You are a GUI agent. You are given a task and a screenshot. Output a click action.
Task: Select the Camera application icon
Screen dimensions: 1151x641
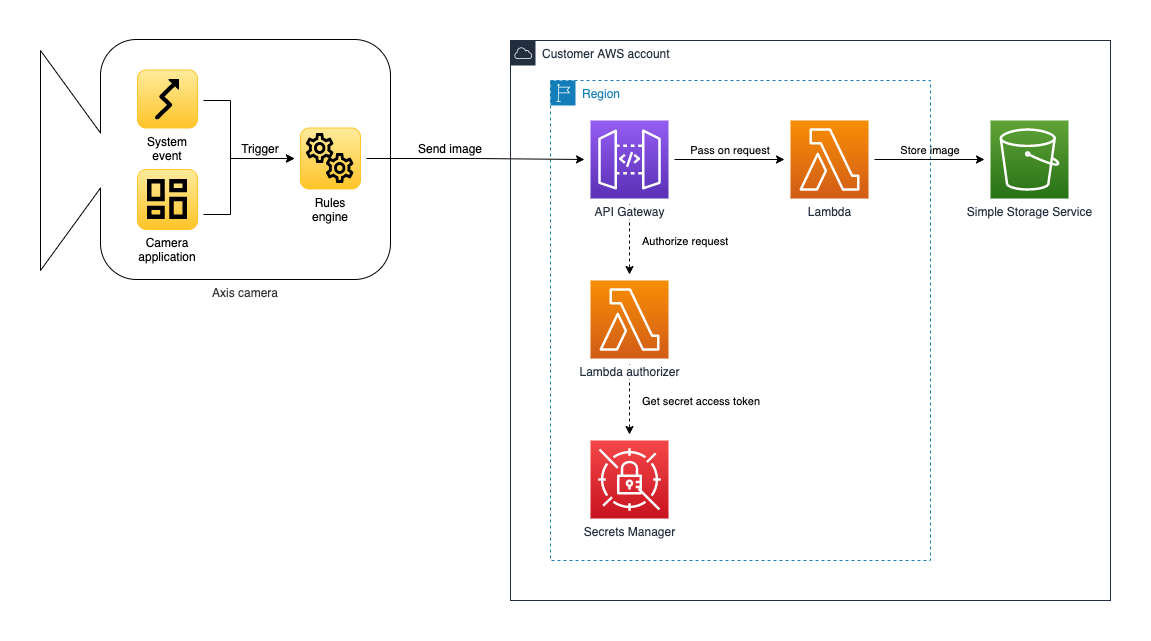(167, 200)
